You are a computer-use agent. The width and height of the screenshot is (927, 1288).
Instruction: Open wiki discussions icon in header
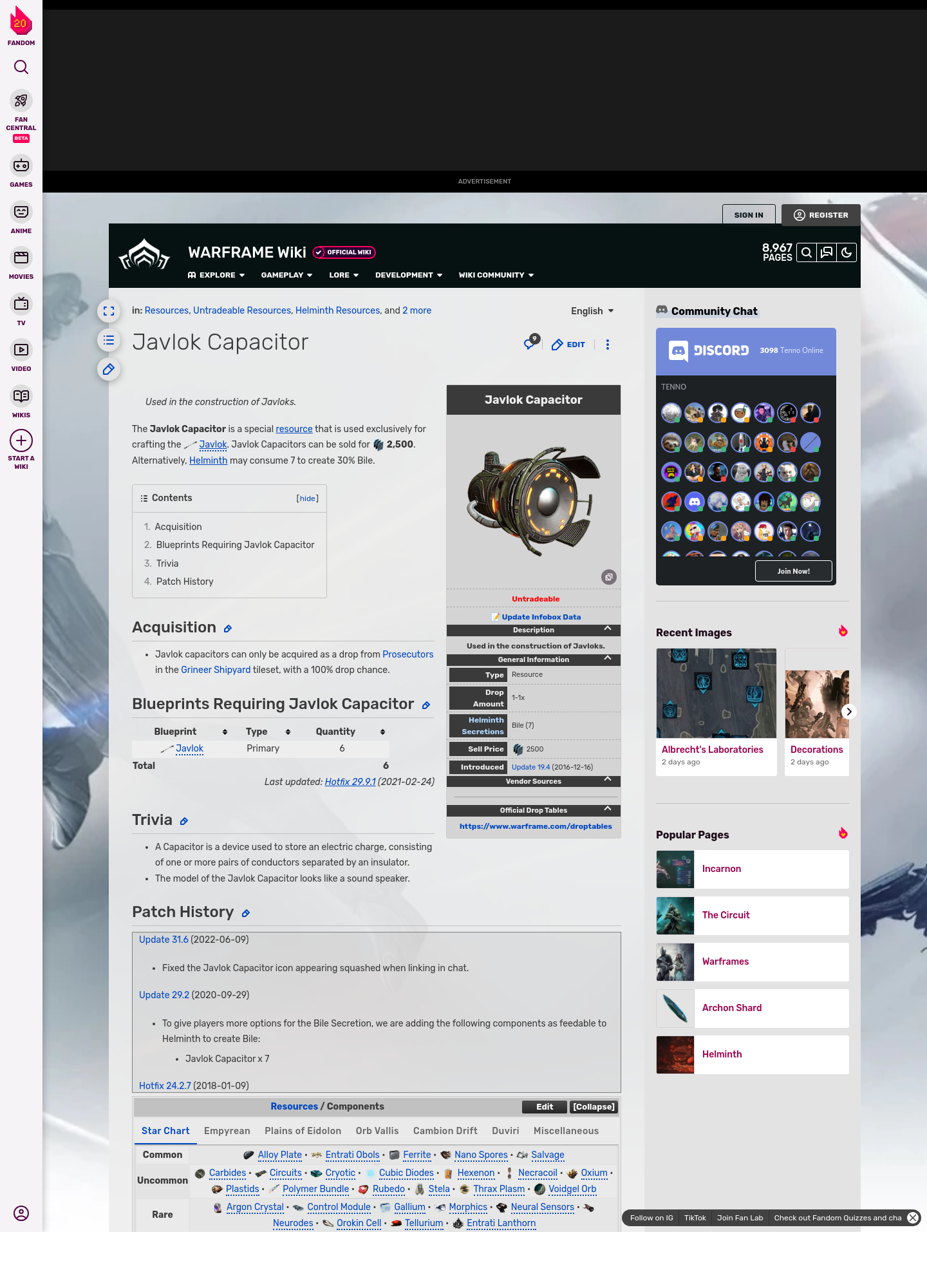click(827, 252)
